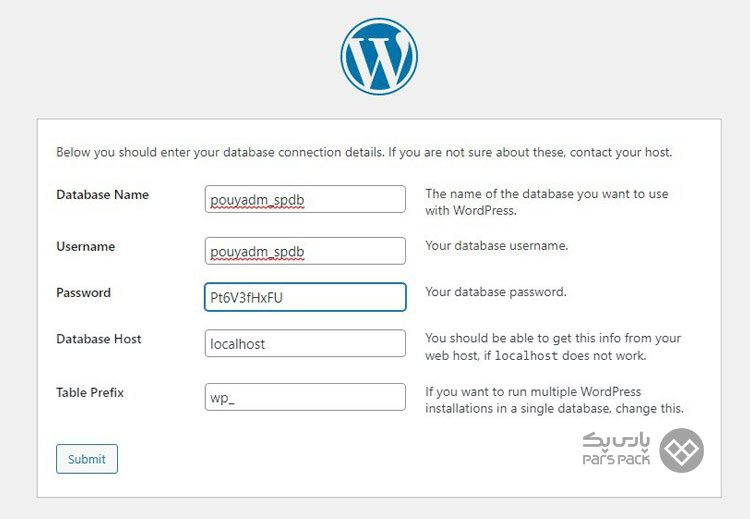Image resolution: width=750 pixels, height=519 pixels.
Task: Click the Database Host label
Action: point(99,339)
